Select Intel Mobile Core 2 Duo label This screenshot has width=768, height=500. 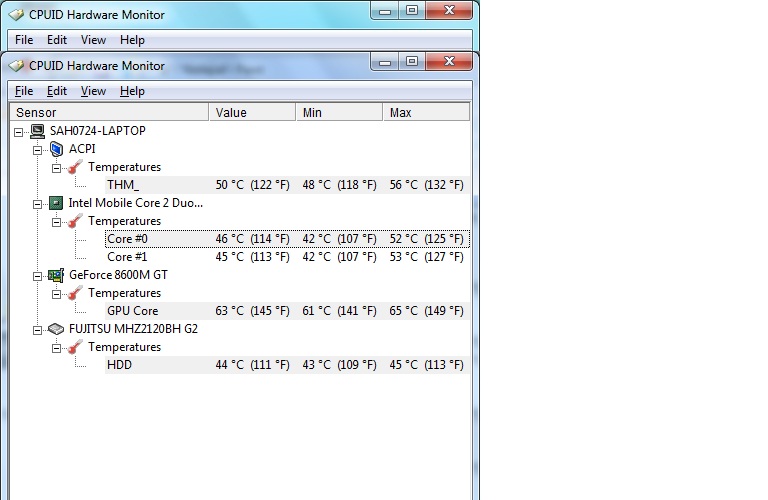coord(136,203)
